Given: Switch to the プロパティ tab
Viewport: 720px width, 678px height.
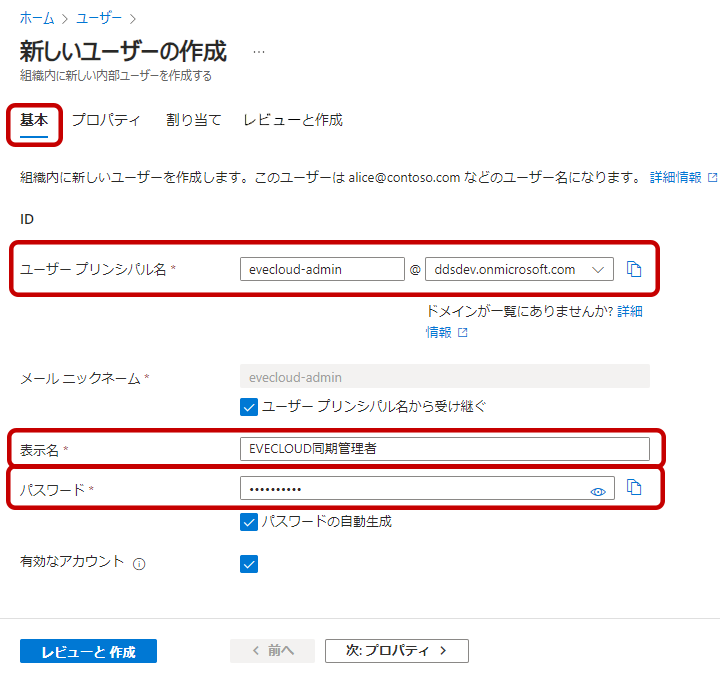Looking at the screenshot, I should click(106, 120).
